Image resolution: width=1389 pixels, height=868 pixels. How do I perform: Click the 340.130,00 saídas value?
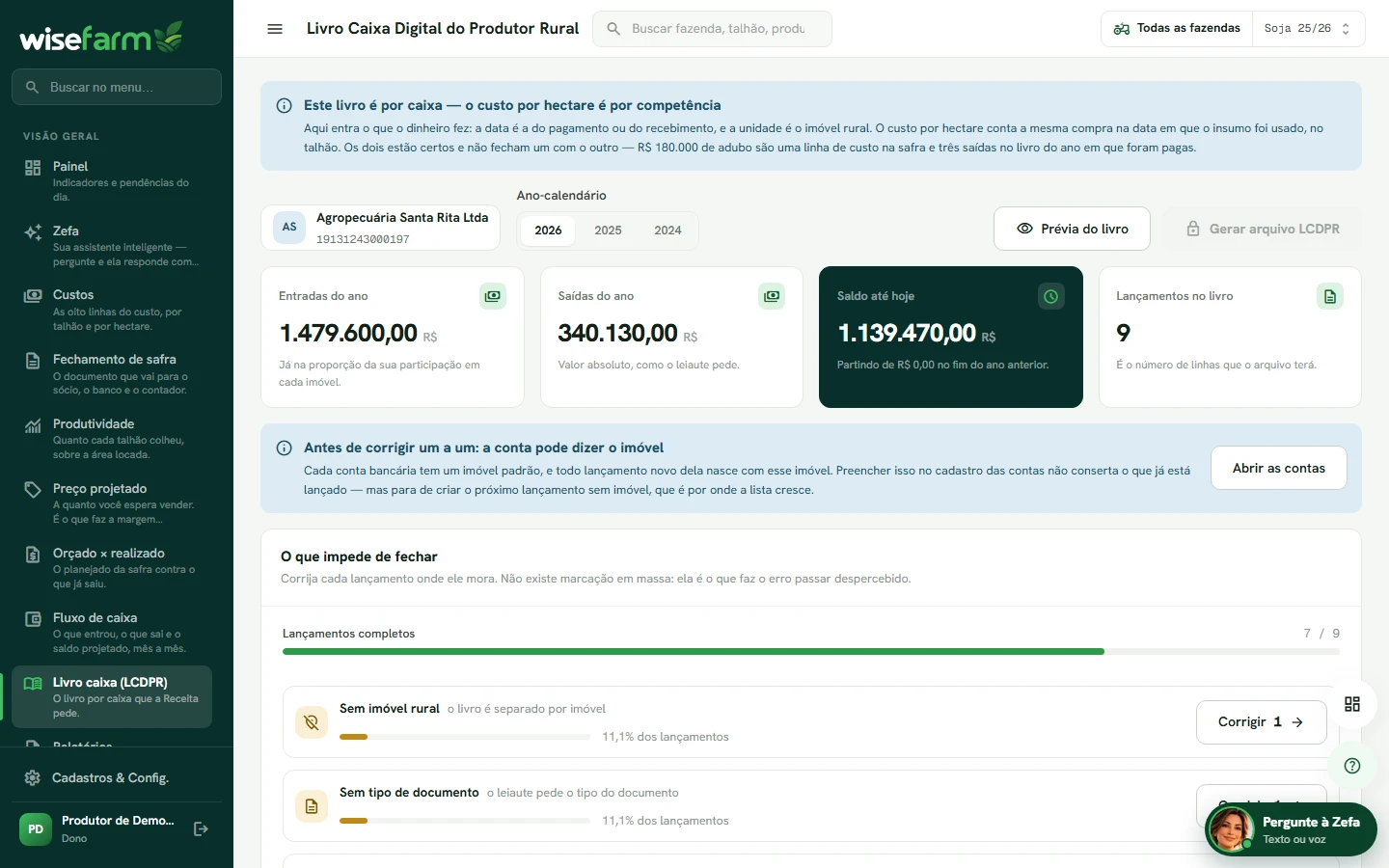[x=617, y=334]
